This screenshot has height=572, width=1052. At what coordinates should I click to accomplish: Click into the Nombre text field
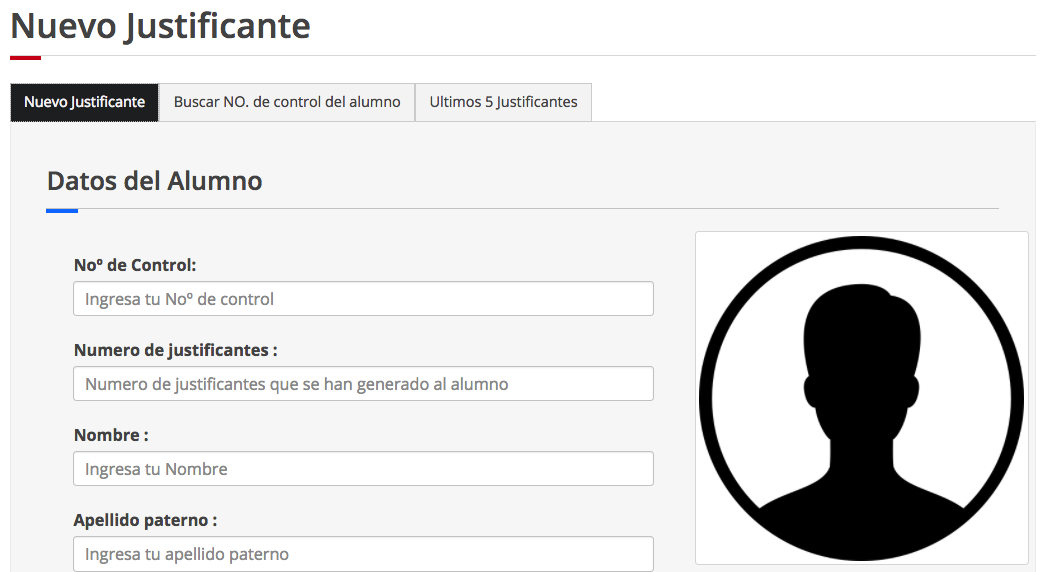coord(363,469)
